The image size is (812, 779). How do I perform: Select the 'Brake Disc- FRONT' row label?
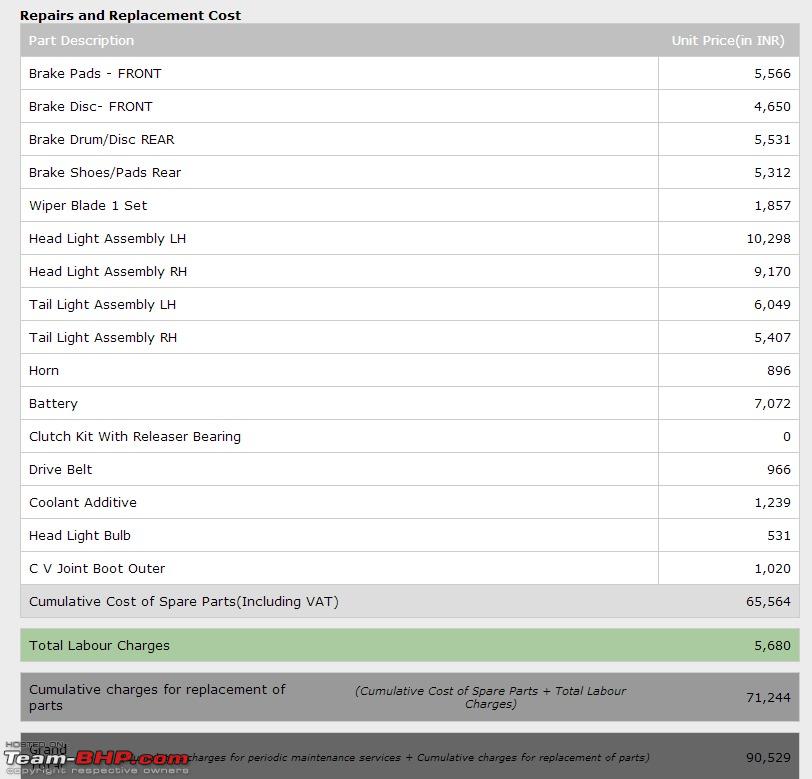pyautogui.click(x=91, y=107)
